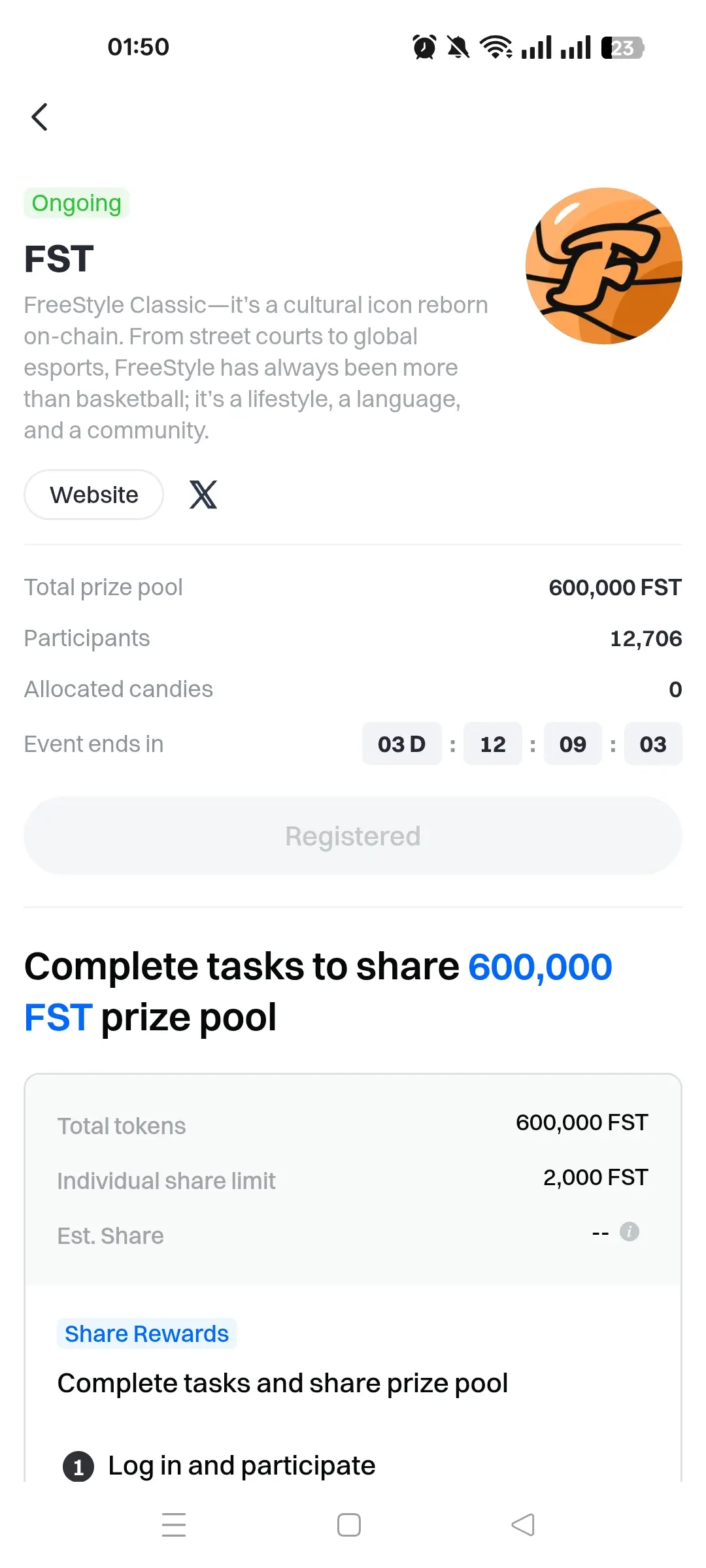Tap the Wi-Fi status icon
Screen dimensions: 706x1568
pyautogui.click(x=496, y=47)
